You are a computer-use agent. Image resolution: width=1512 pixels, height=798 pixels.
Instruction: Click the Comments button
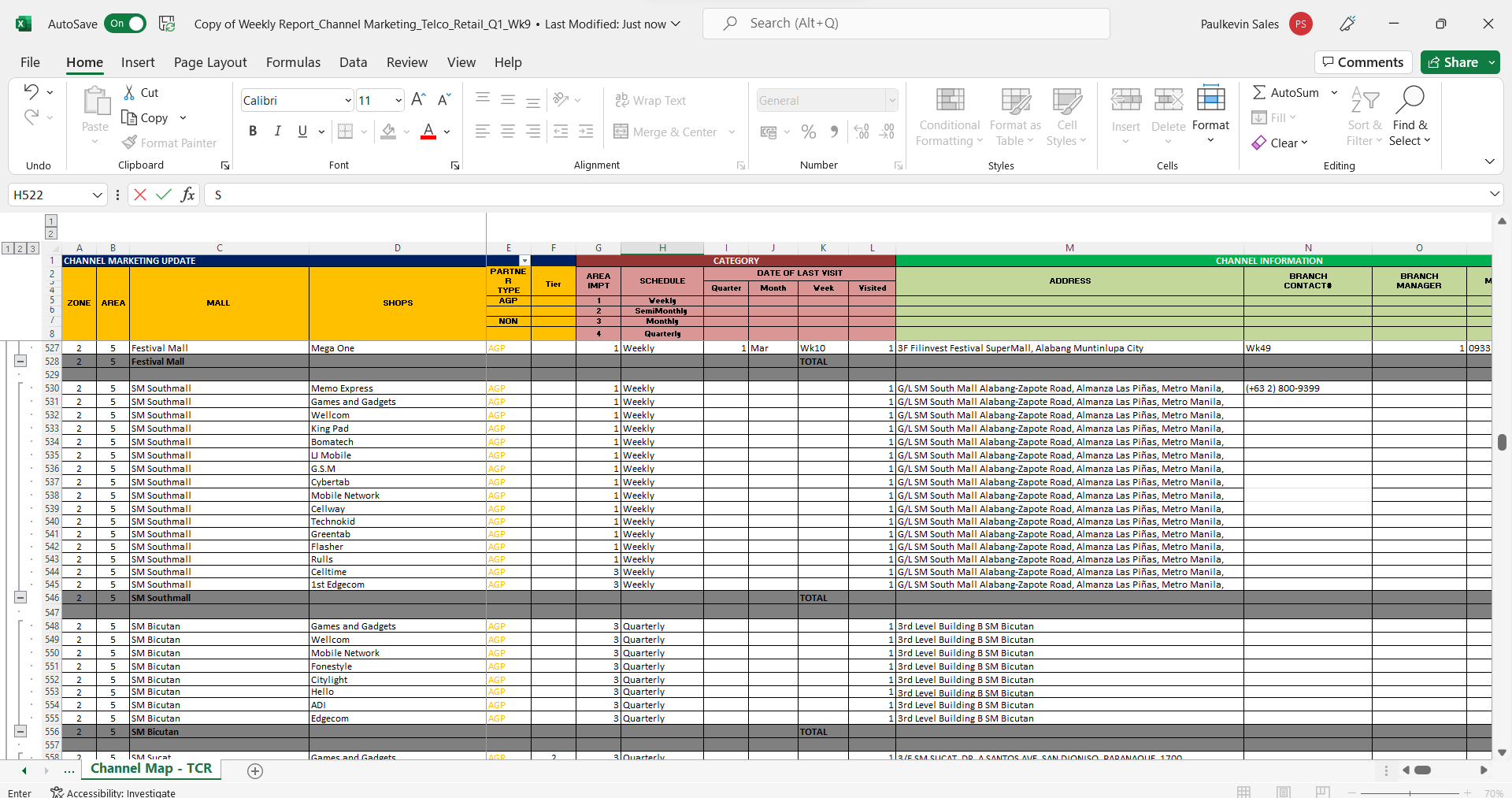pos(1363,62)
